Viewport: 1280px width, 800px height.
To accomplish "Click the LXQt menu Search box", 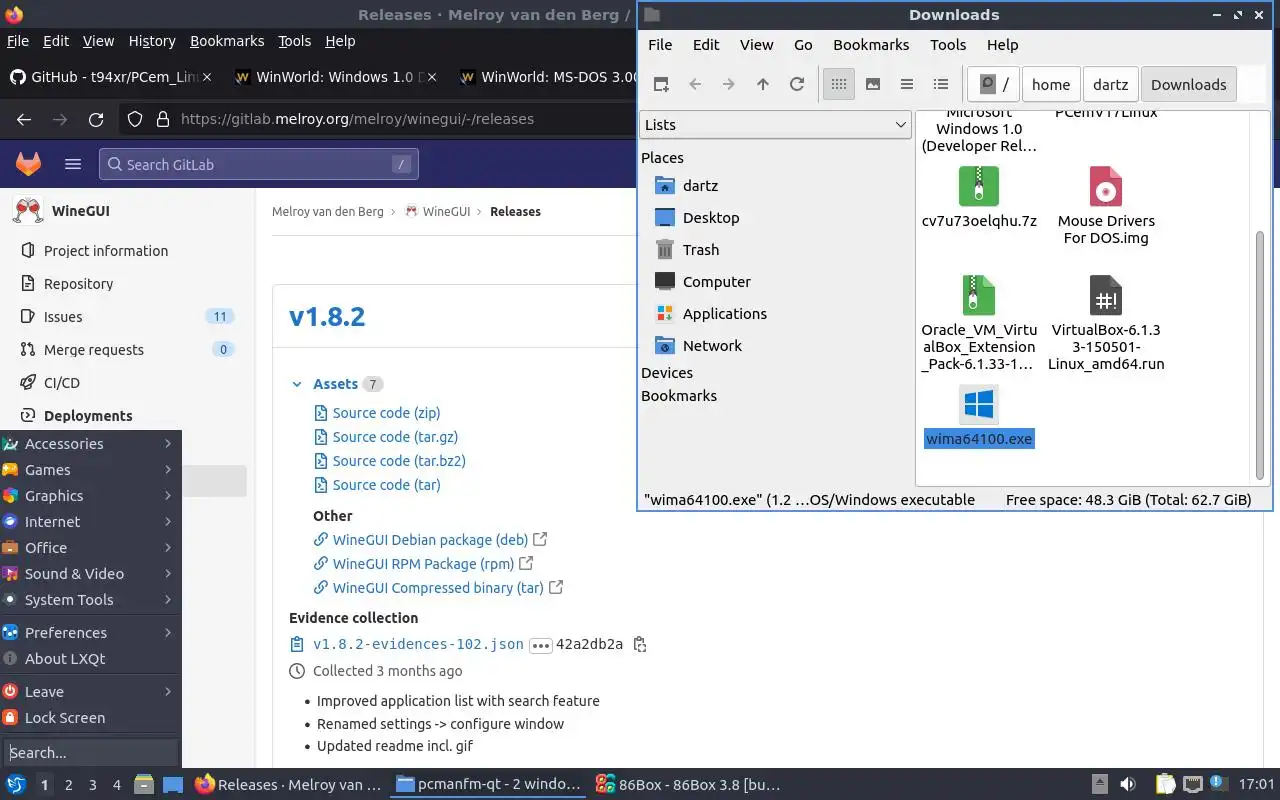I will click(x=90, y=752).
